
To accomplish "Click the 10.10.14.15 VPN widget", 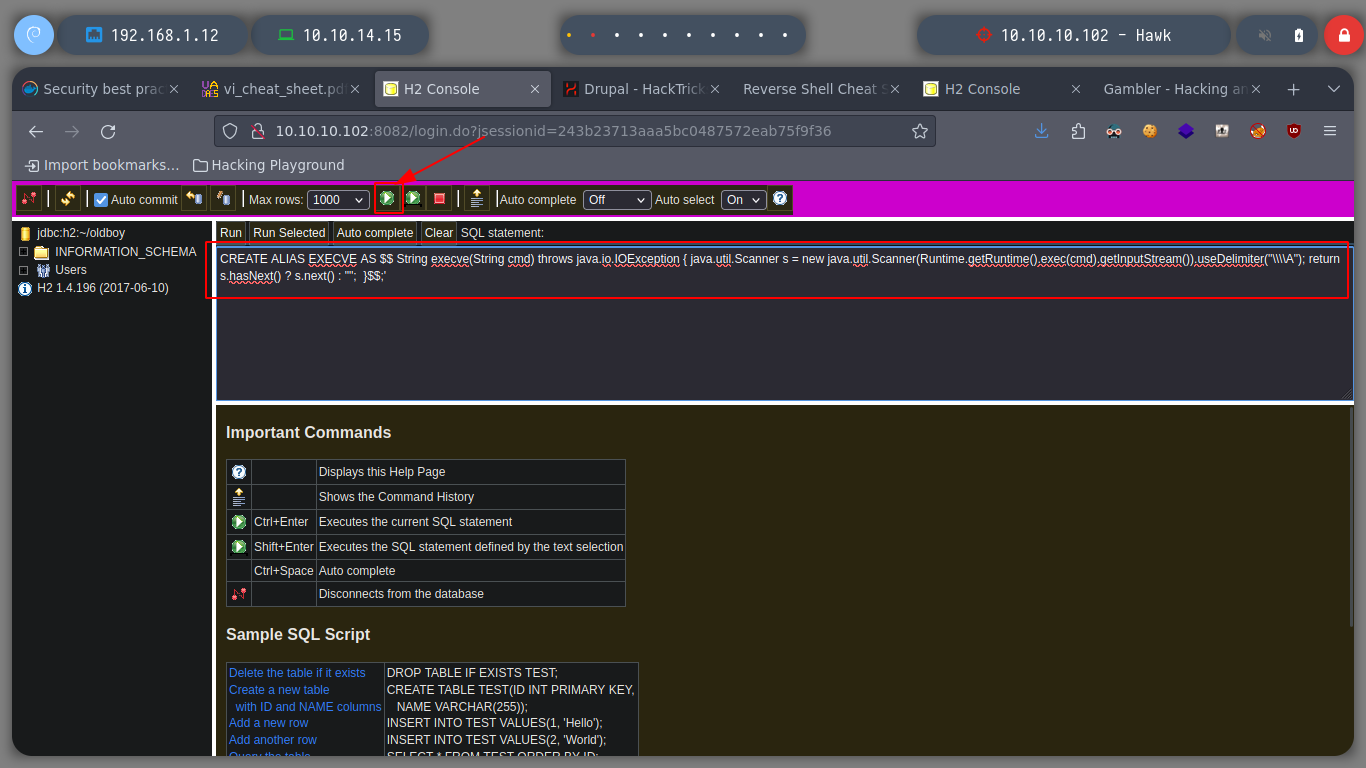I will click(x=340, y=35).
